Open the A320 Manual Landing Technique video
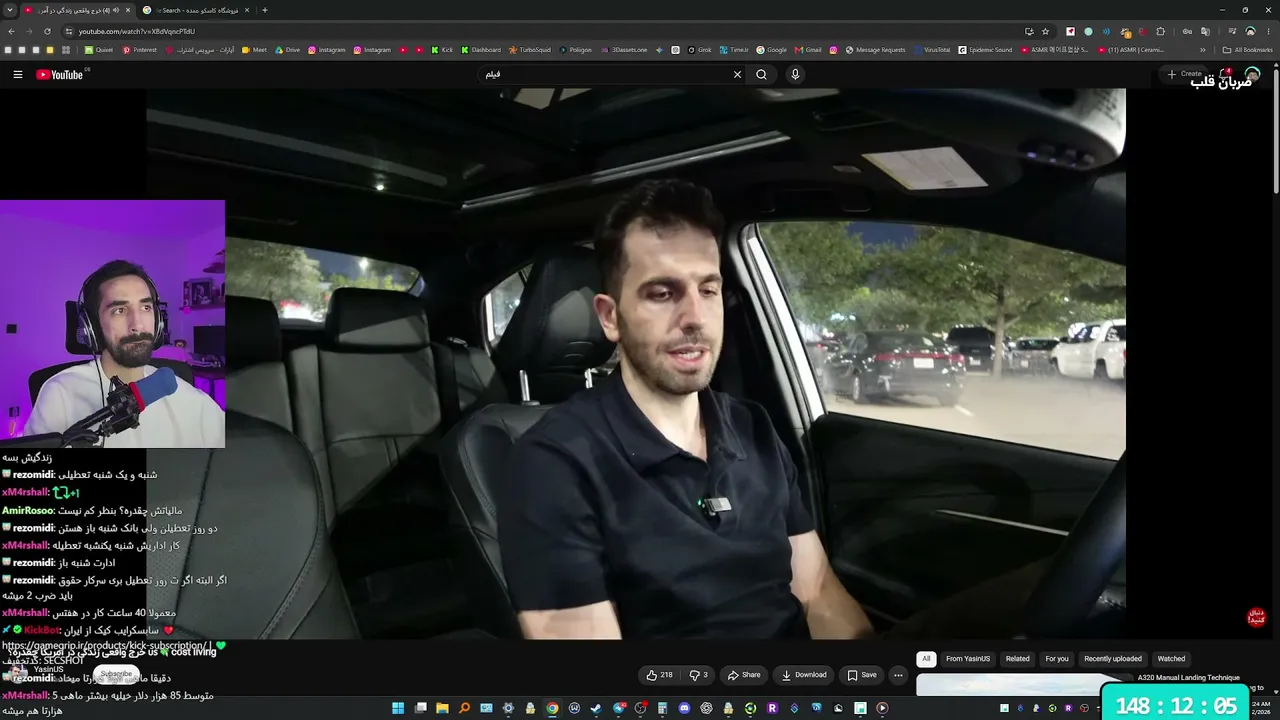The image size is (1280, 720). tap(1189, 678)
